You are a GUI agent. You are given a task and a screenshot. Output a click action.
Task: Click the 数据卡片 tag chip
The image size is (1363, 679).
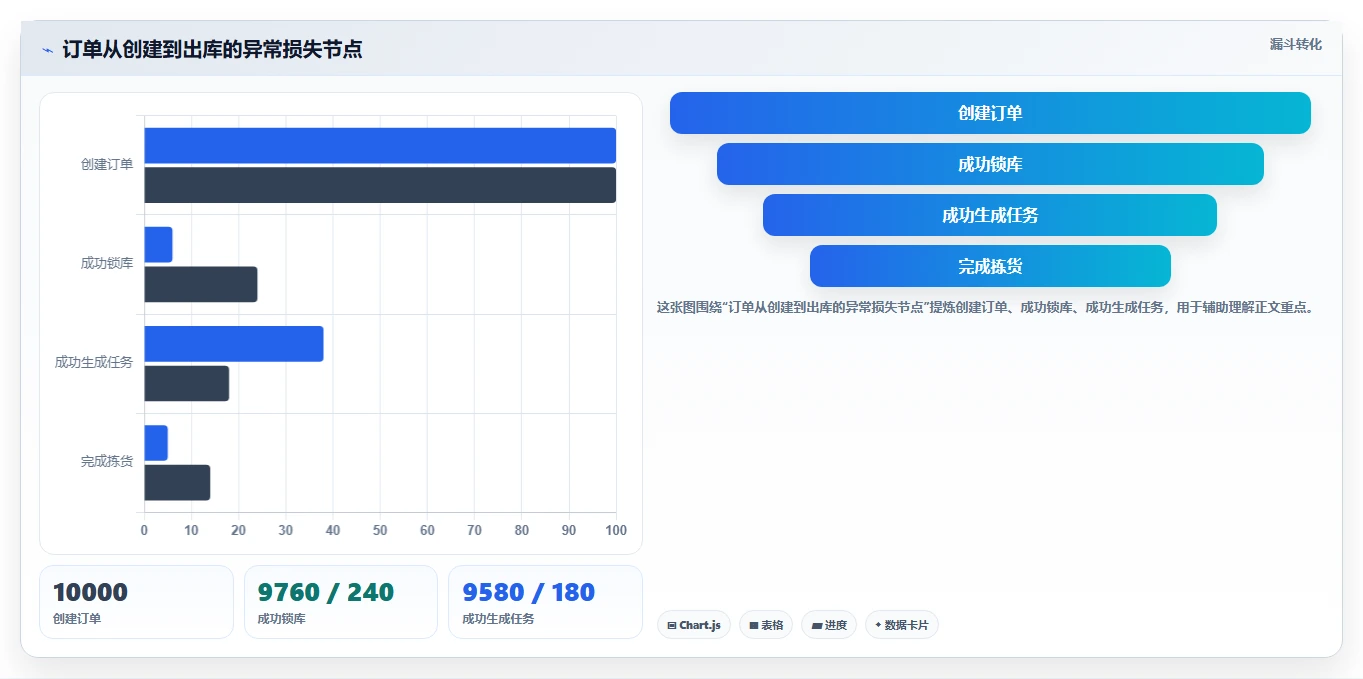[902, 625]
